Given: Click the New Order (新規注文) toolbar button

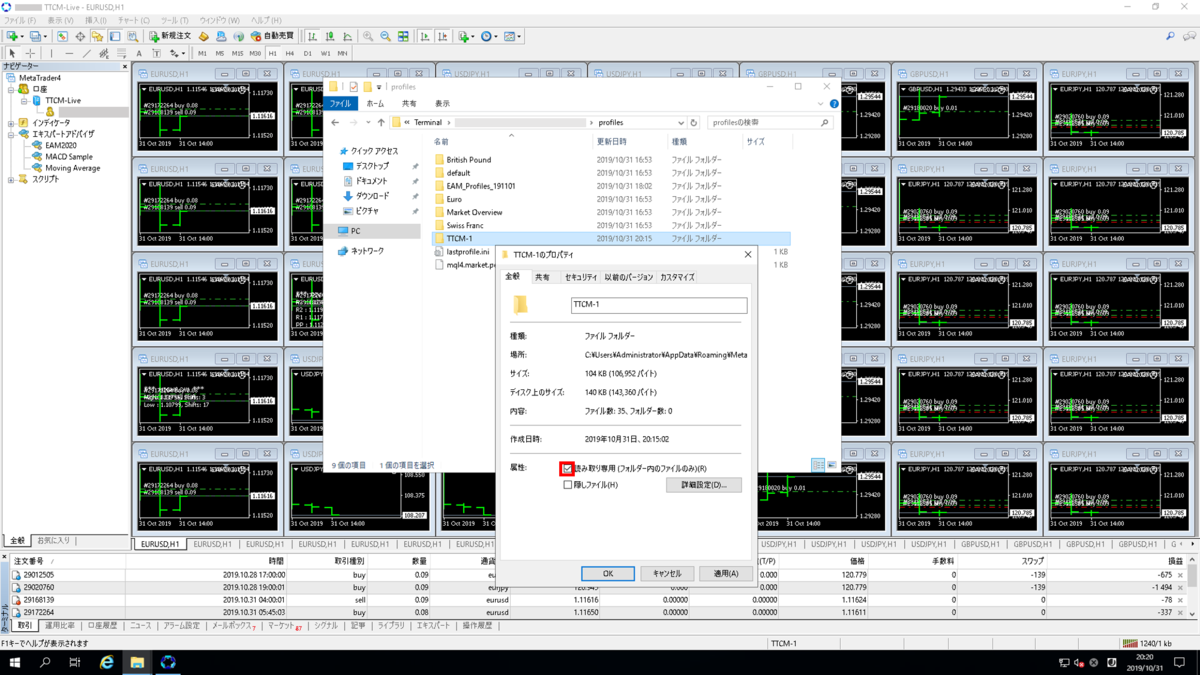Looking at the screenshot, I should point(171,36).
